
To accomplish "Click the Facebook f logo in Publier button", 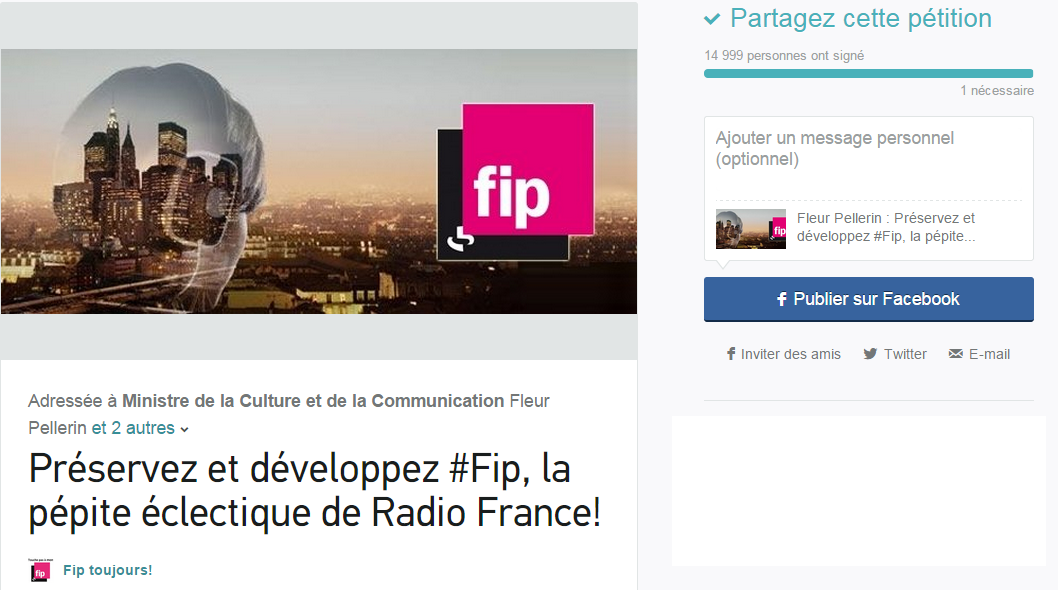I will pos(781,299).
